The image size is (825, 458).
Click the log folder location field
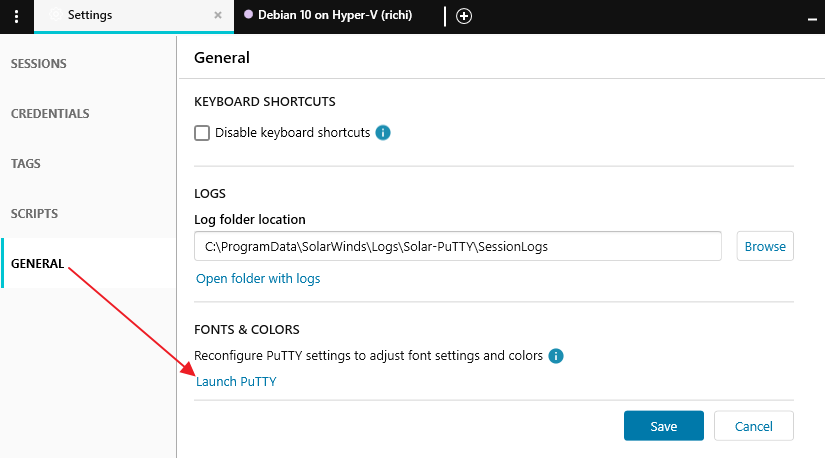pos(457,246)
